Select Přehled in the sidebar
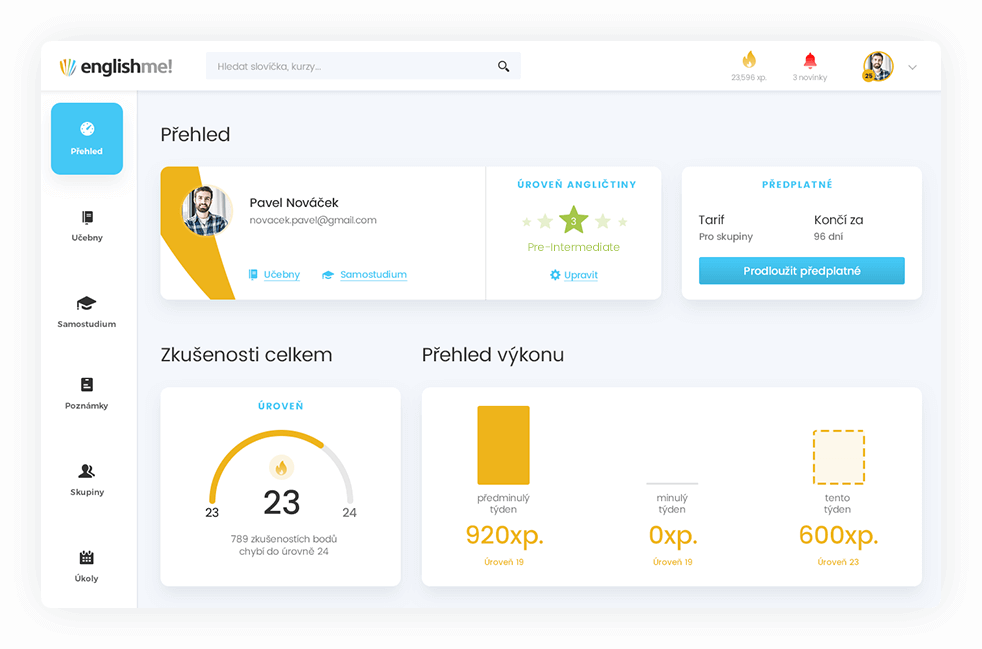 tap(87, 139)
